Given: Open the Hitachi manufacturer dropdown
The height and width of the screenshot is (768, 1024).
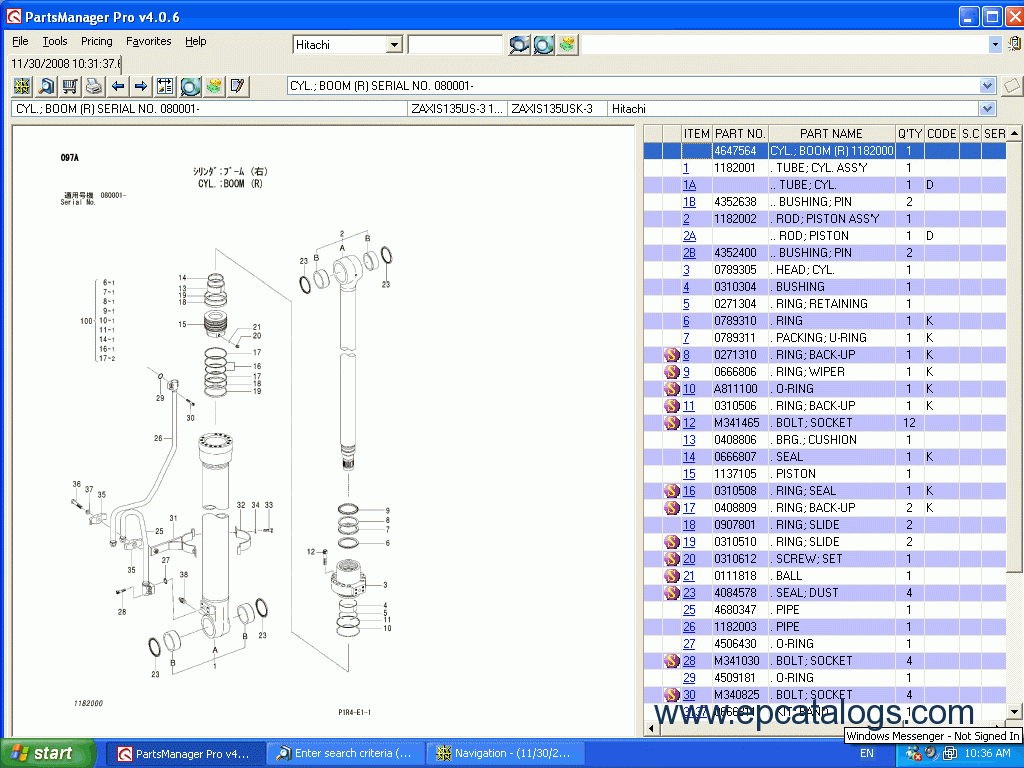Looking at the screenshot, I should pyautogui.click(x=394, y=44).
